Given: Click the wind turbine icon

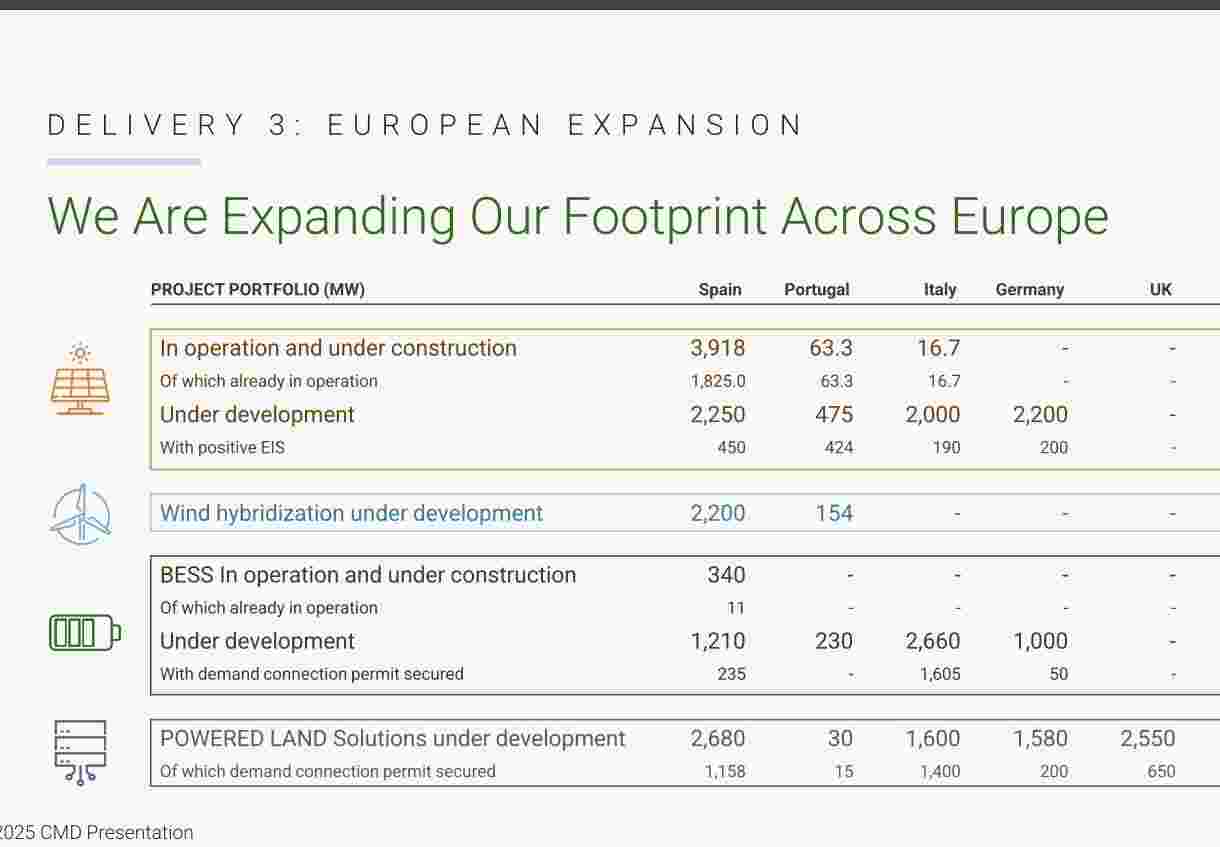Looking at the screenshot, I should click(81, 514).
